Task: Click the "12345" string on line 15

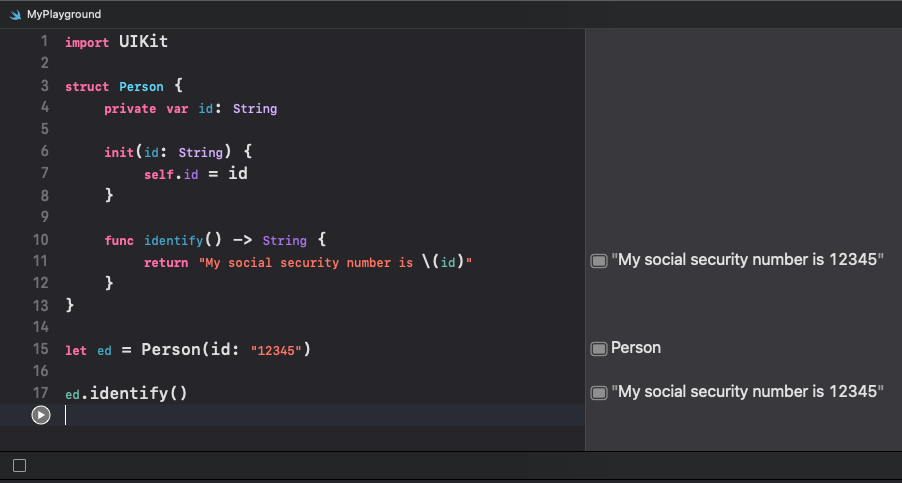Action: (x=276, y=350)
